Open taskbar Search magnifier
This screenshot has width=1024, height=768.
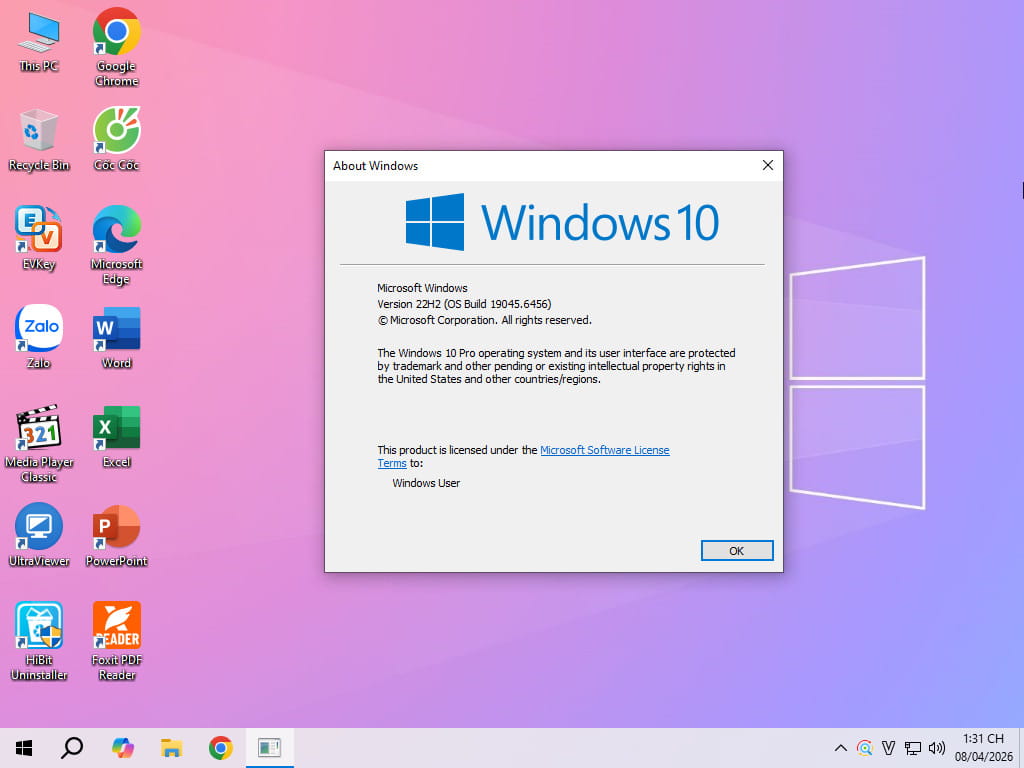[x=72, y=748]
